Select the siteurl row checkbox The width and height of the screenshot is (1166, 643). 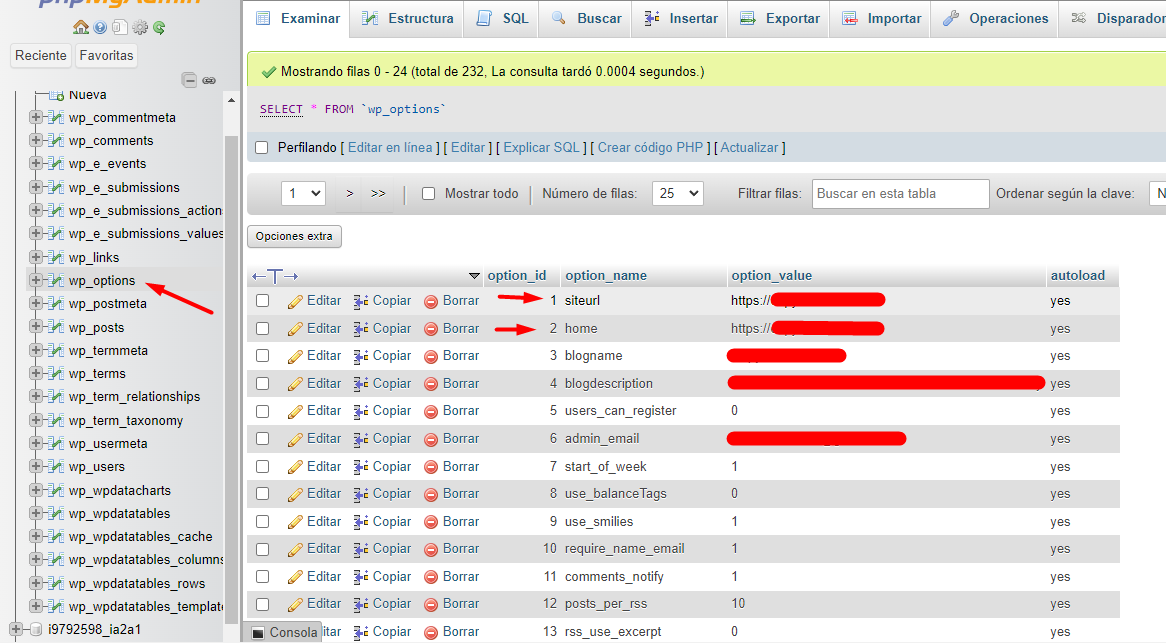point(262,300)
